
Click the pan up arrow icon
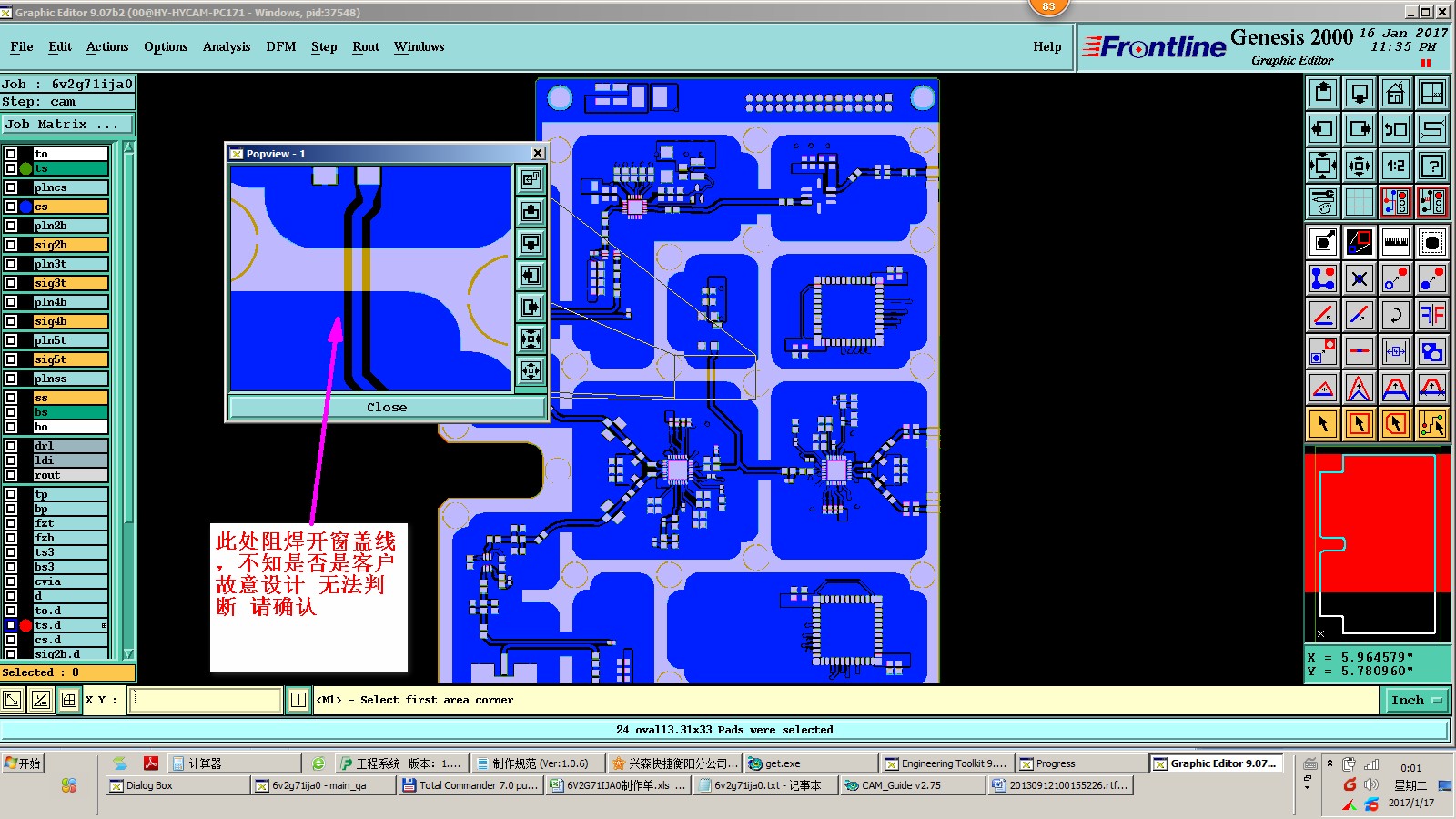click(x=1323, y=93)
